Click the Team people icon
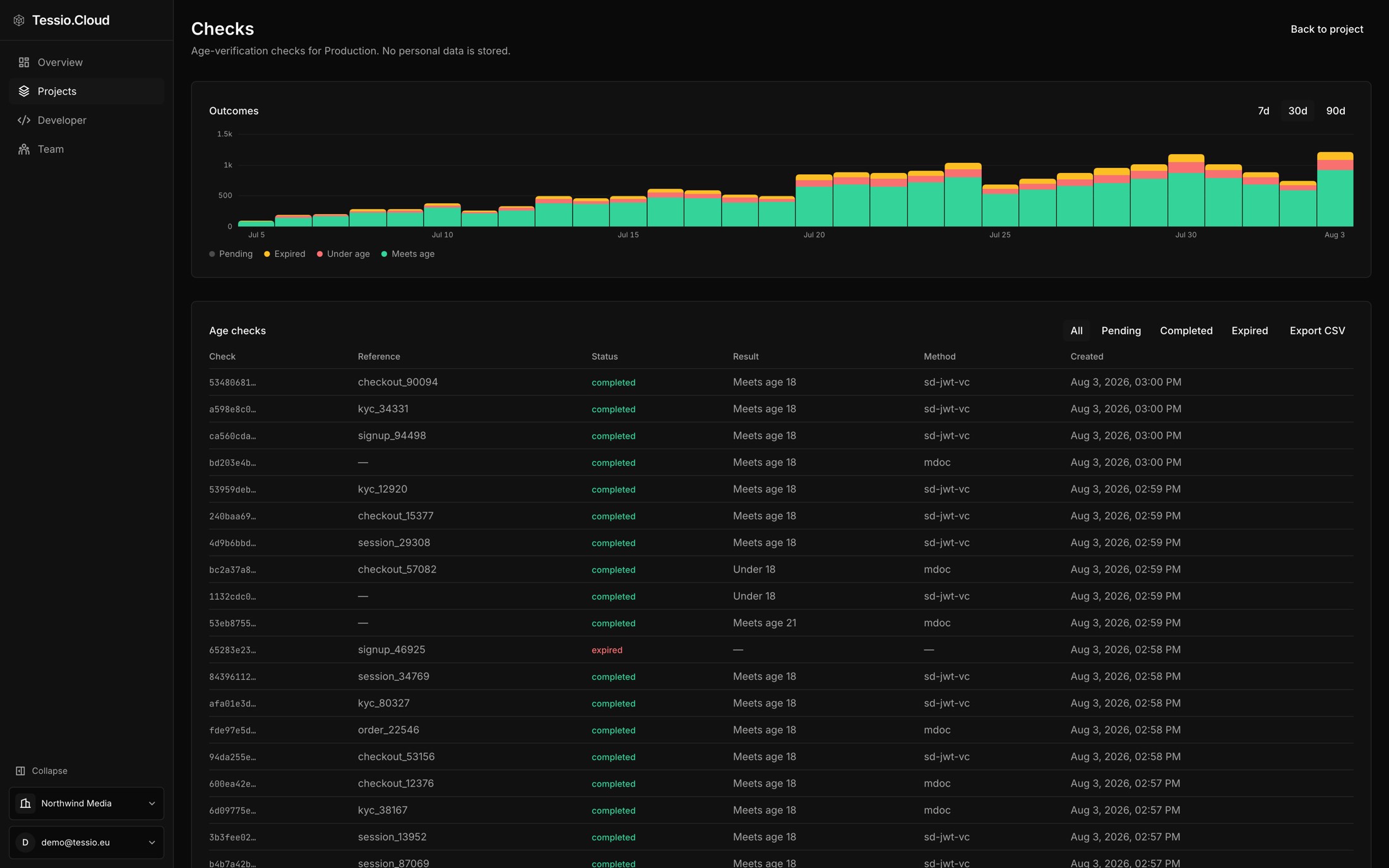Viewport: 1389px width, 868px height. coord(24,149)
